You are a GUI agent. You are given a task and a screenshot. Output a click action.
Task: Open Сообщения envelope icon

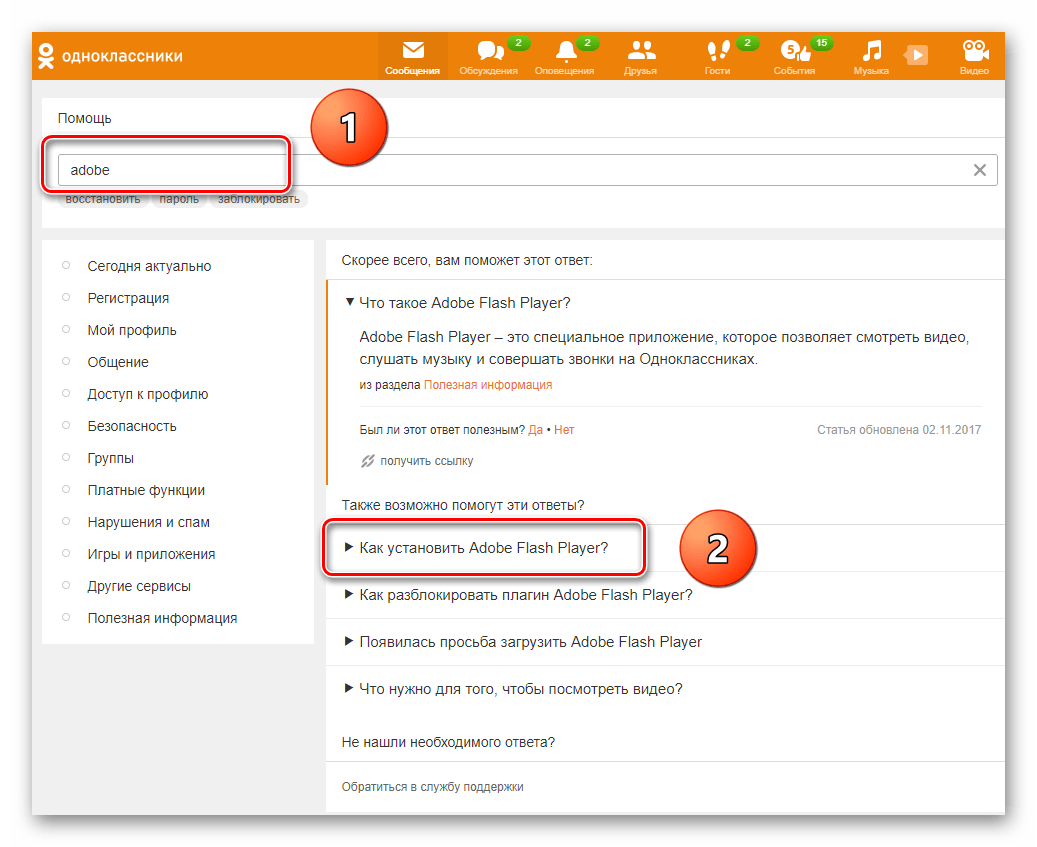click(412, 52)
